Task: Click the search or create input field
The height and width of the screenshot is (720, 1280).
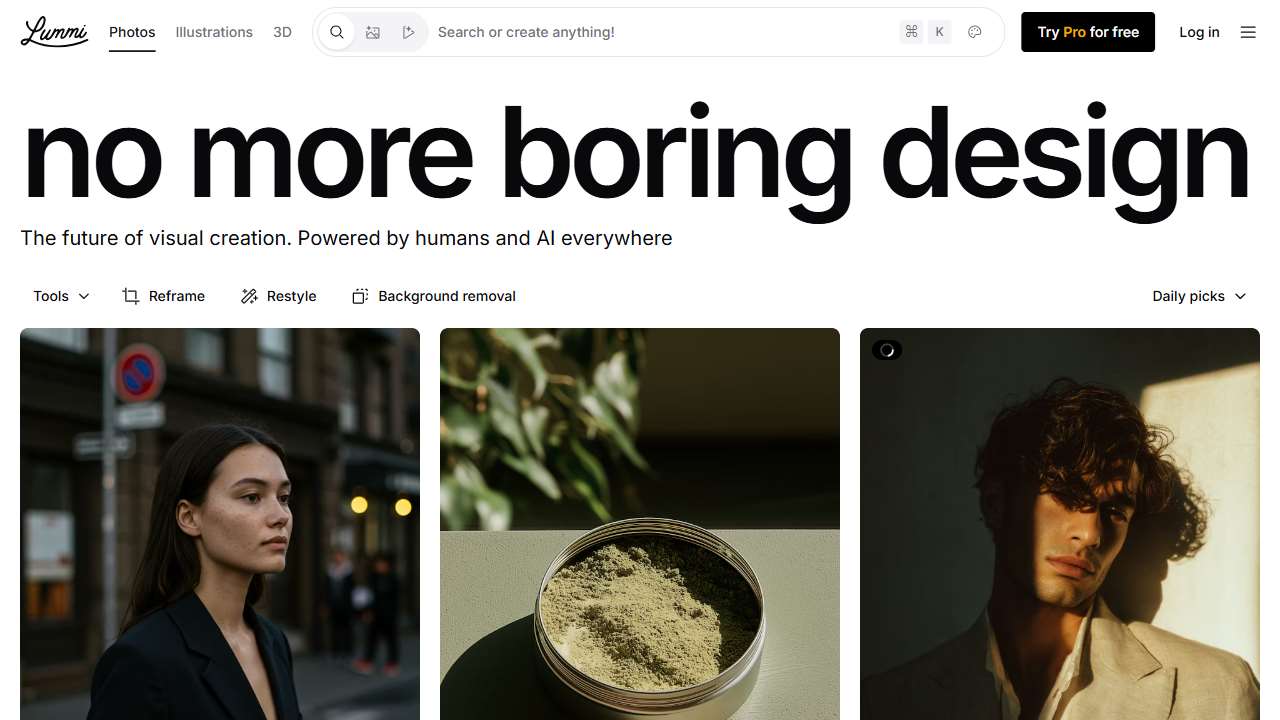Action: click(660, 32)
